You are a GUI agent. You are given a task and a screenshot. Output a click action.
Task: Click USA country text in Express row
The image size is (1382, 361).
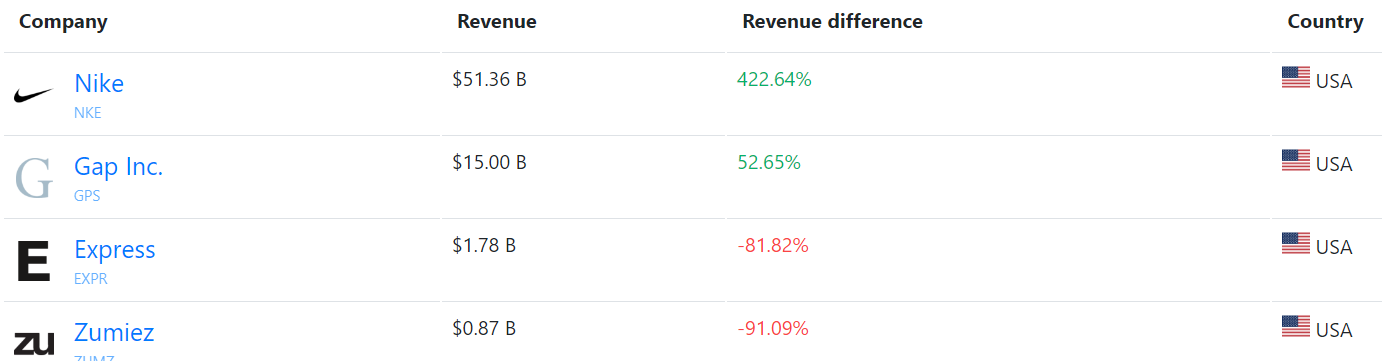coord(1334,248)
